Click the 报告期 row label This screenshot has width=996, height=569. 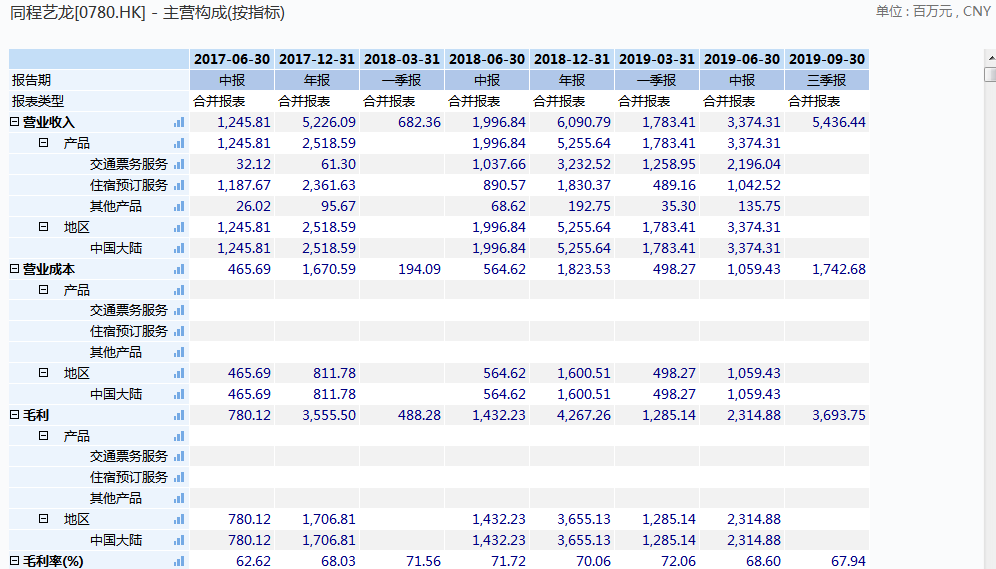pos(32,80)
